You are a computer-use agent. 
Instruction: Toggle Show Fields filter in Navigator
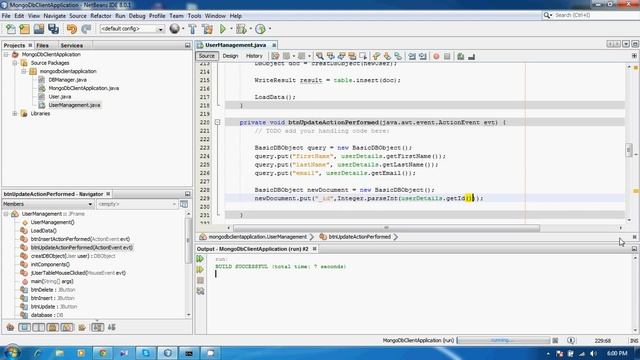[24, 327]
